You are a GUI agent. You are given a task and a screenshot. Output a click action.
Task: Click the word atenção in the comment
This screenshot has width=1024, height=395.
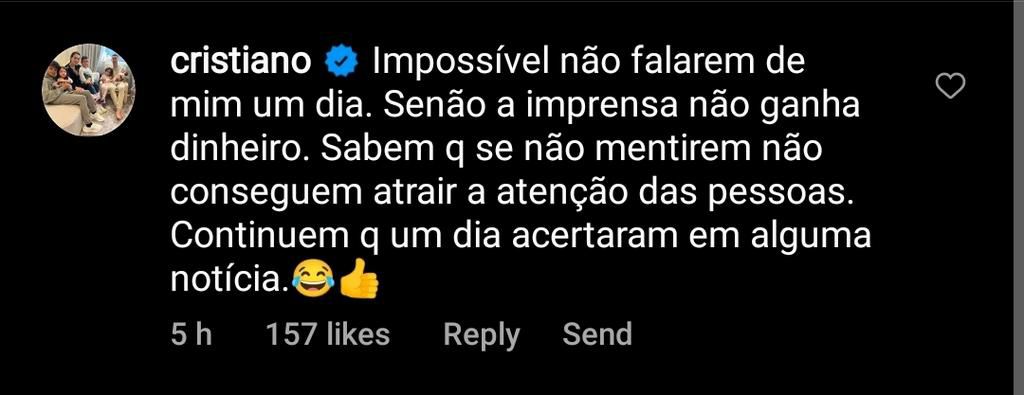(x=546, y=194)
